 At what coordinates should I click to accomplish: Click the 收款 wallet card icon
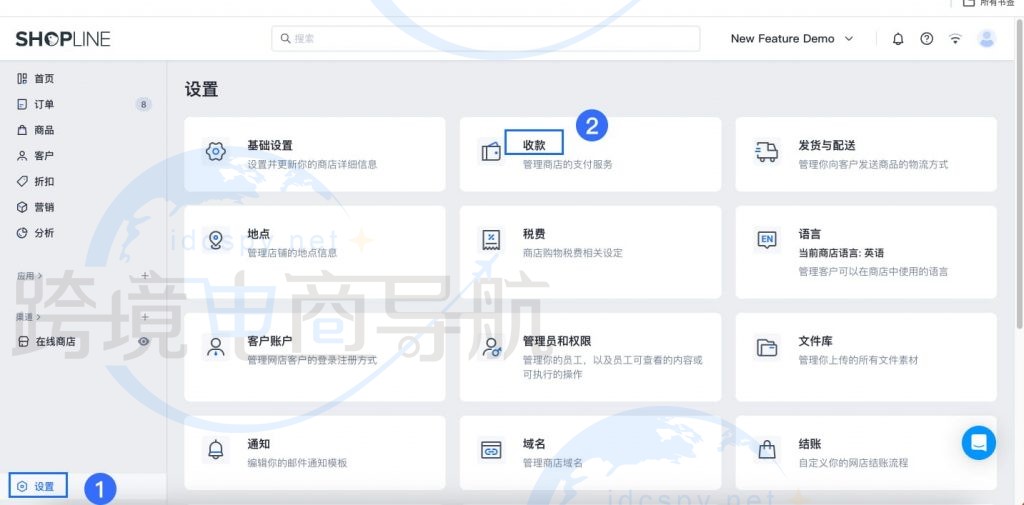point(491,152)
